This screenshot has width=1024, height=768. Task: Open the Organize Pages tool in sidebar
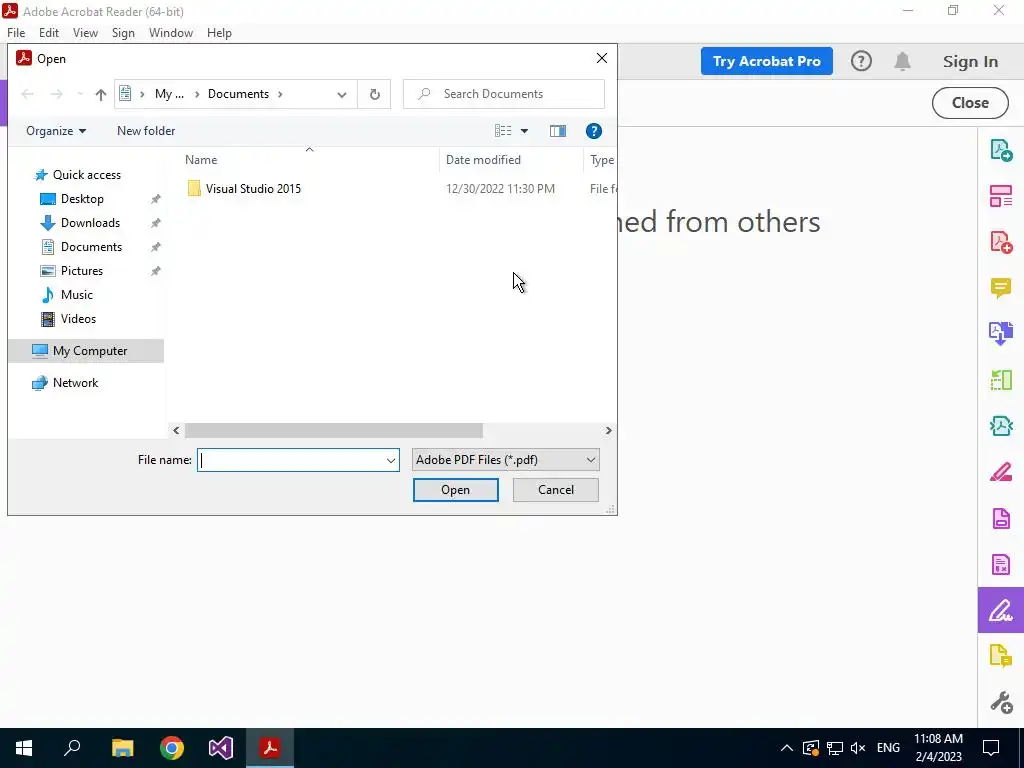(1000, 196)
